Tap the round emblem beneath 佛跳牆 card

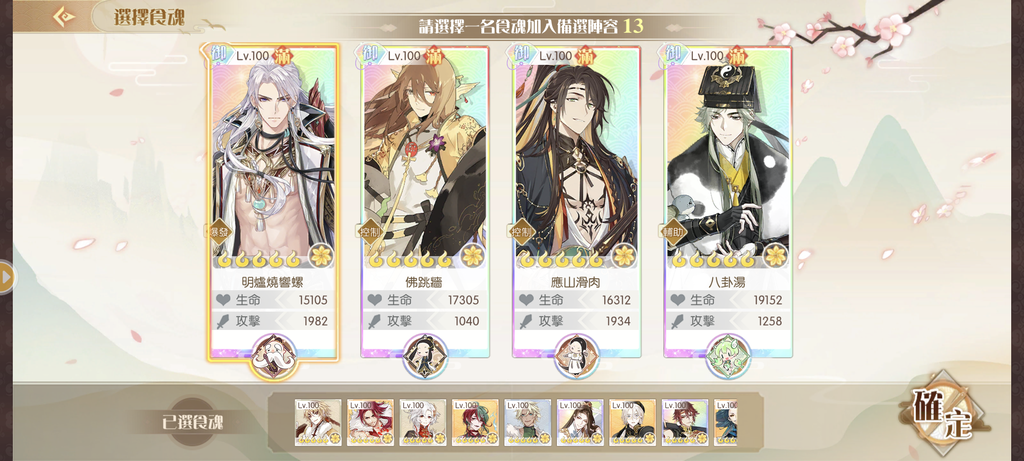[425, 357]
